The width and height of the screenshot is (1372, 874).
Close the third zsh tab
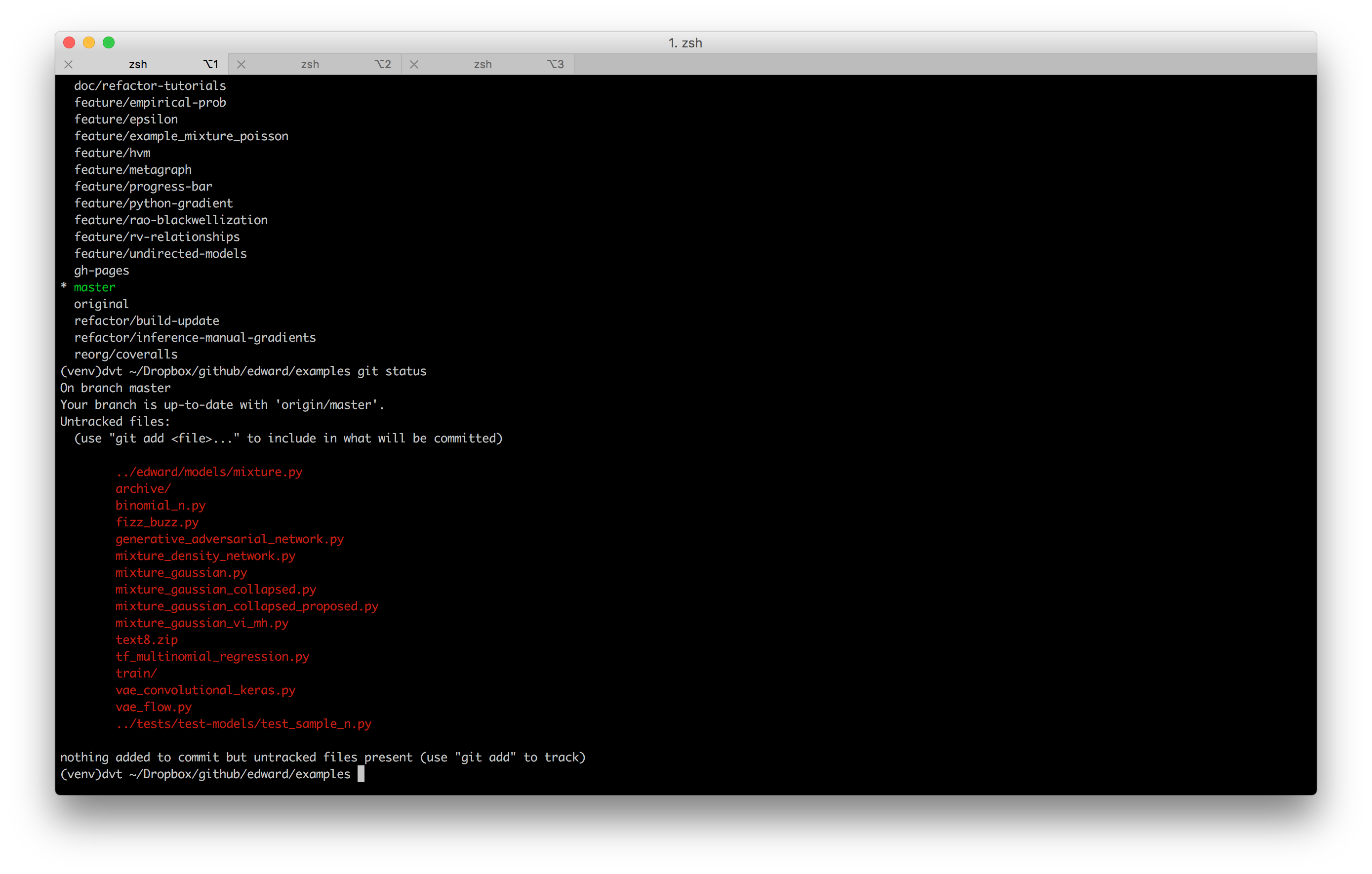coord(414,64)
